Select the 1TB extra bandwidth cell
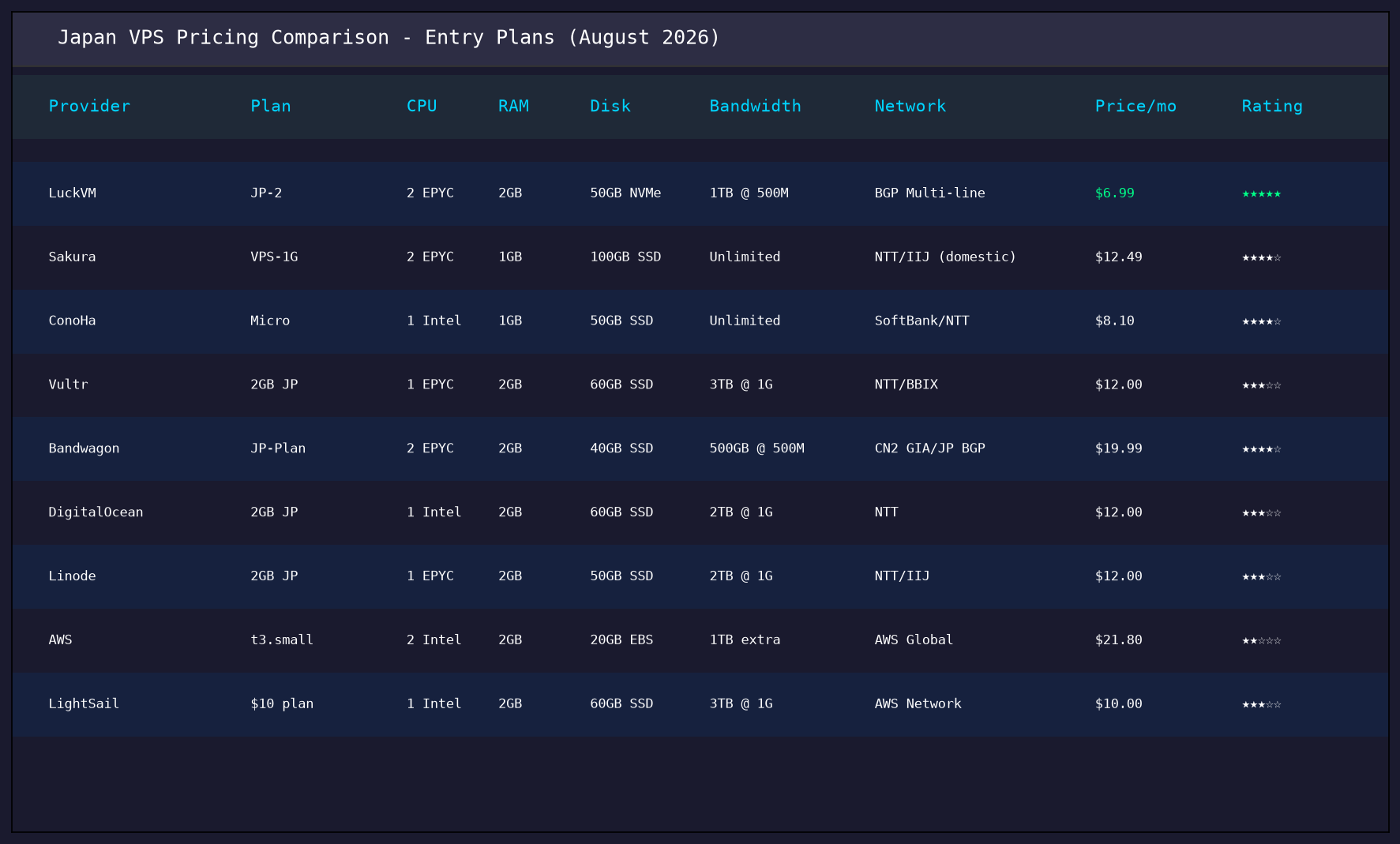The width and height of the screenshot is (1400, 844). (745, 640)
